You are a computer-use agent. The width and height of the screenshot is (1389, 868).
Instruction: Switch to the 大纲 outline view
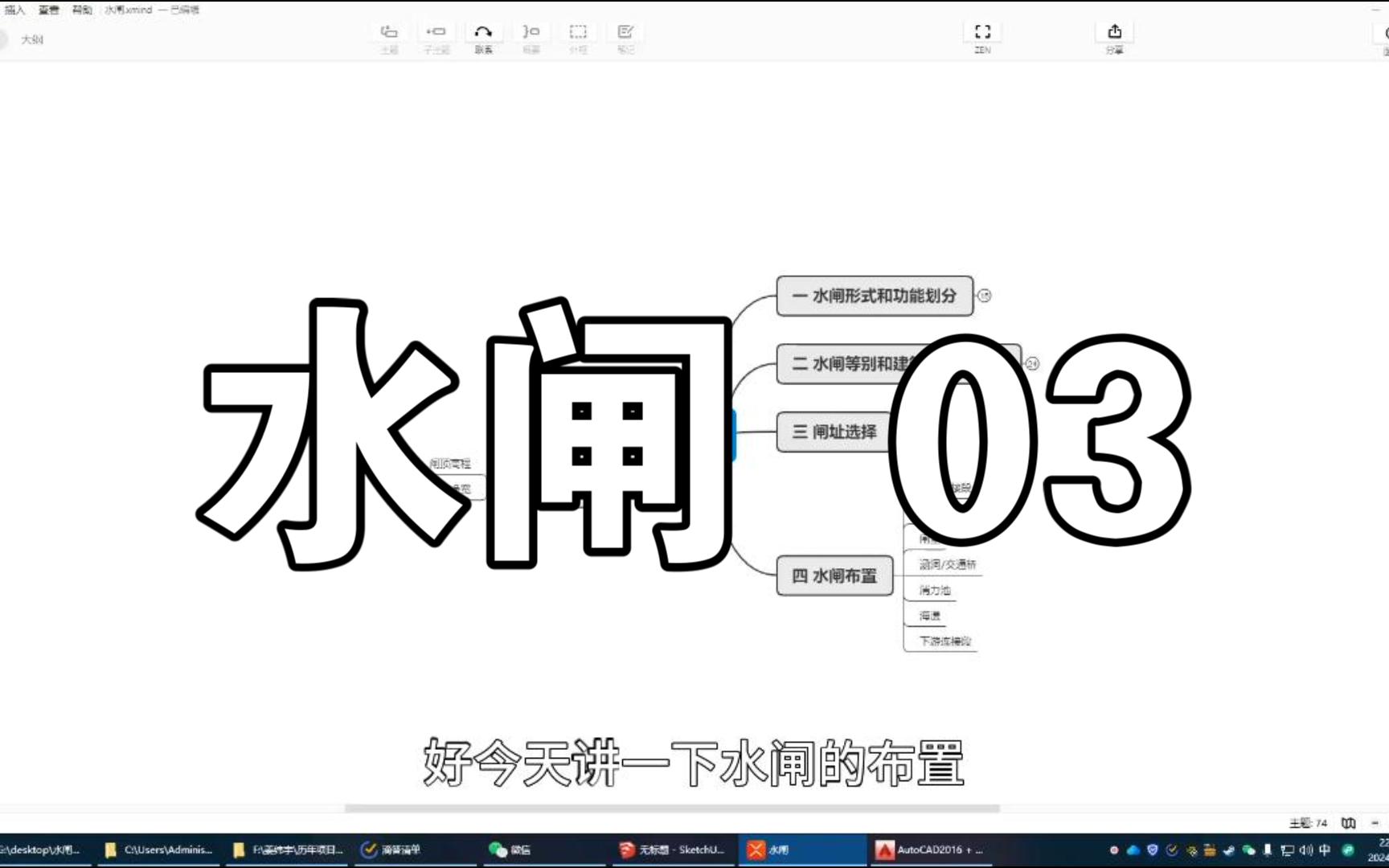point(32,39)
